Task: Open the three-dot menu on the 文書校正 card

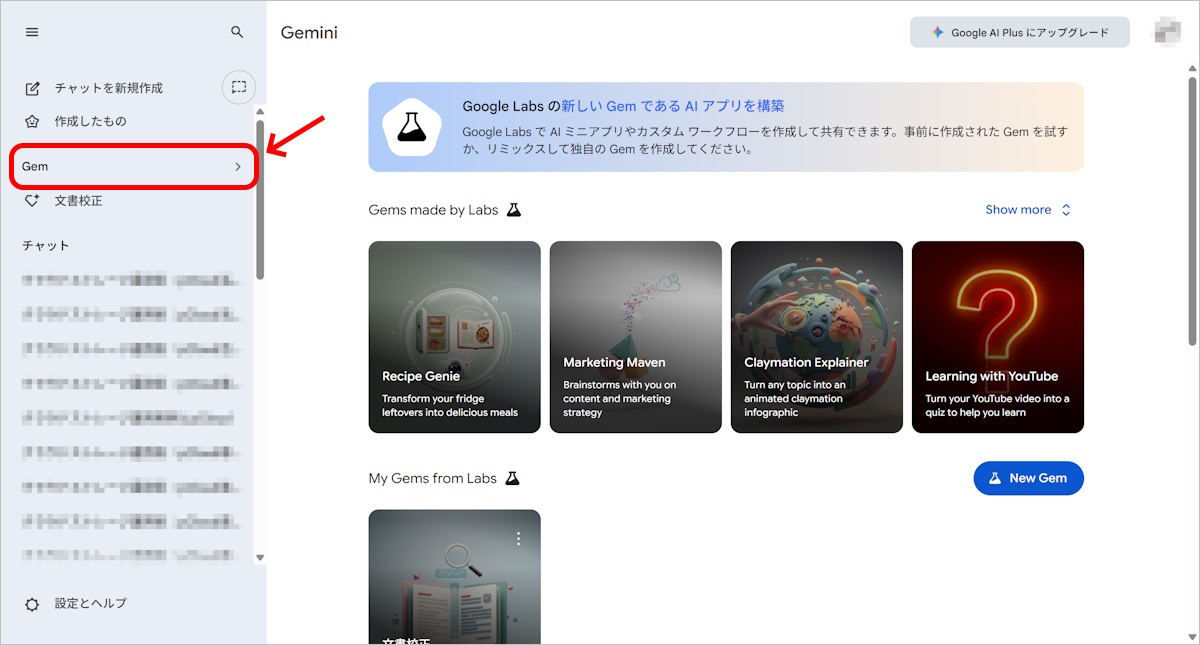Action: click(x=519, y=538)
